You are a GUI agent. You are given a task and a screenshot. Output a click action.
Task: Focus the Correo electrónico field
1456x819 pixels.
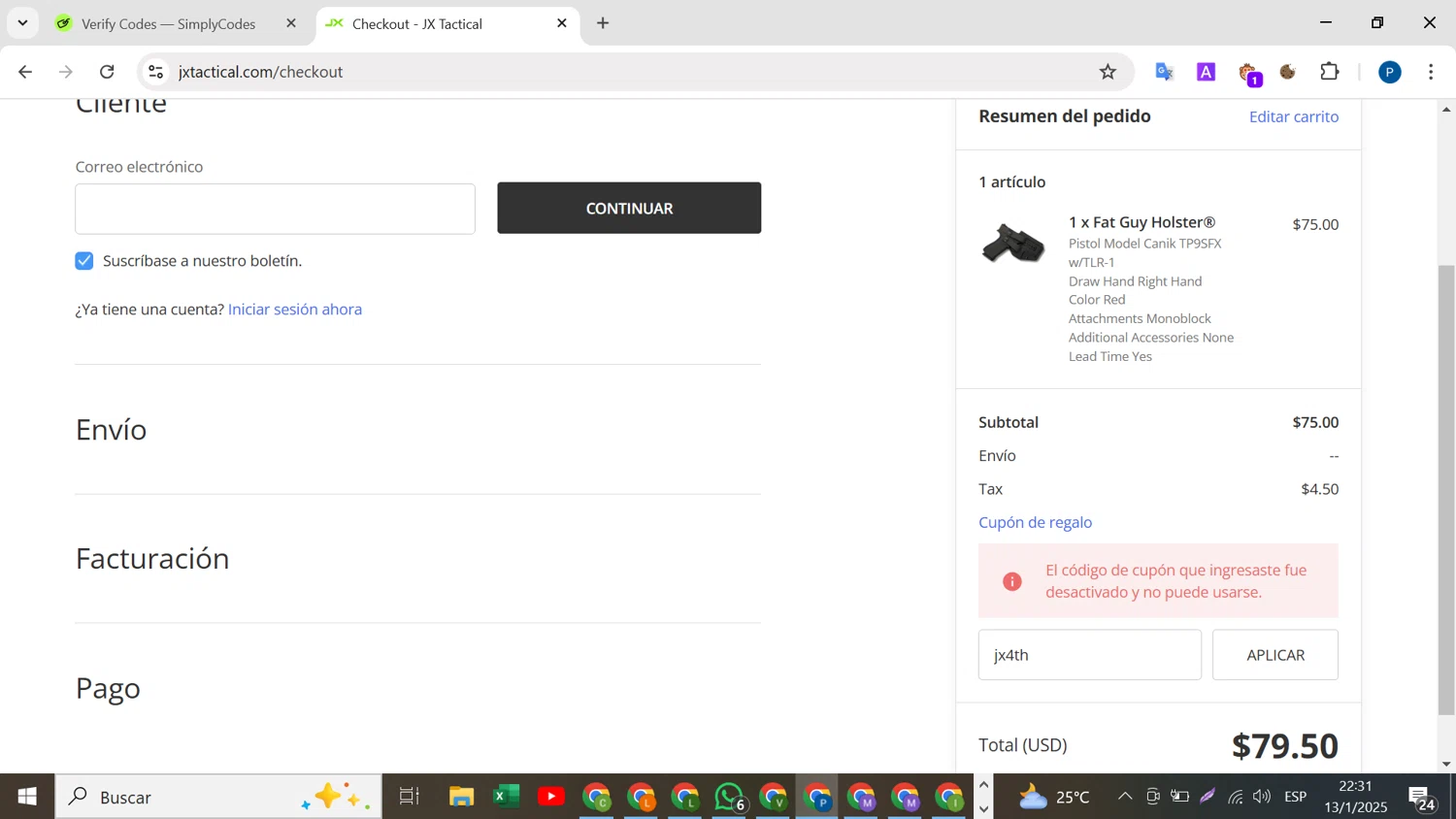275,209
